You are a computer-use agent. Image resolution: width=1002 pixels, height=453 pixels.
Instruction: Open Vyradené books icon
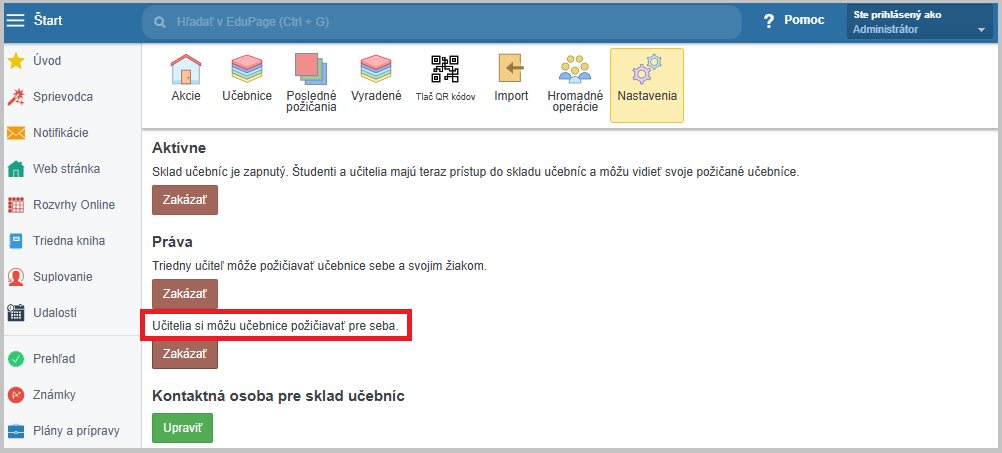[376, 70]
